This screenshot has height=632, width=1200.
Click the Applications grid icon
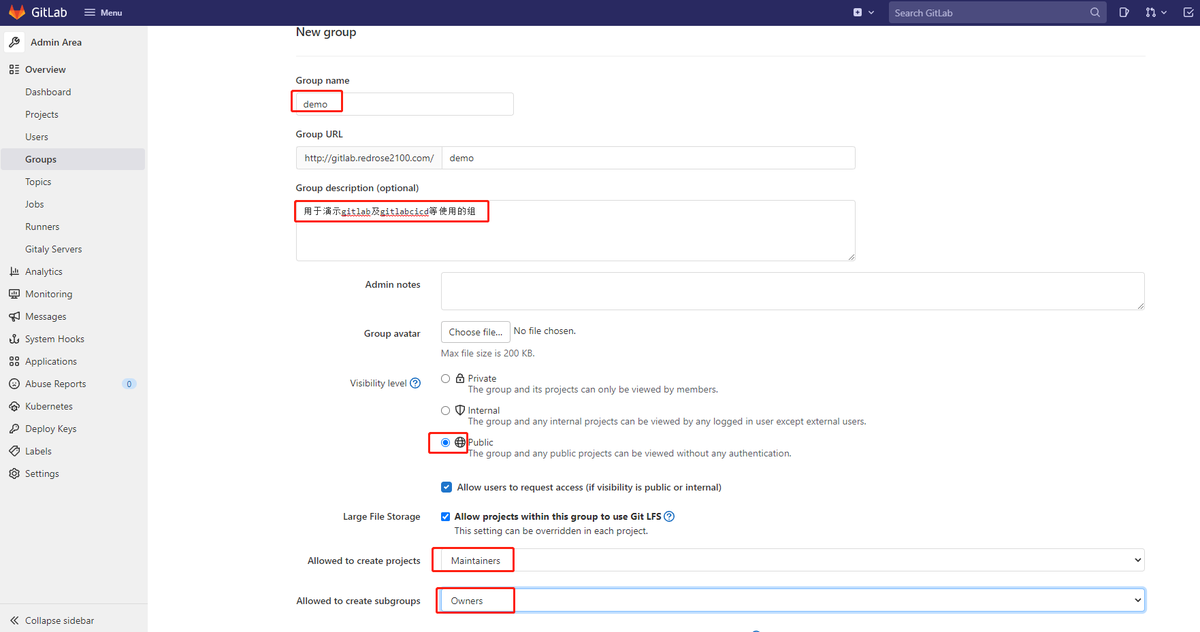pyautogui.click(x=14, y=361)
